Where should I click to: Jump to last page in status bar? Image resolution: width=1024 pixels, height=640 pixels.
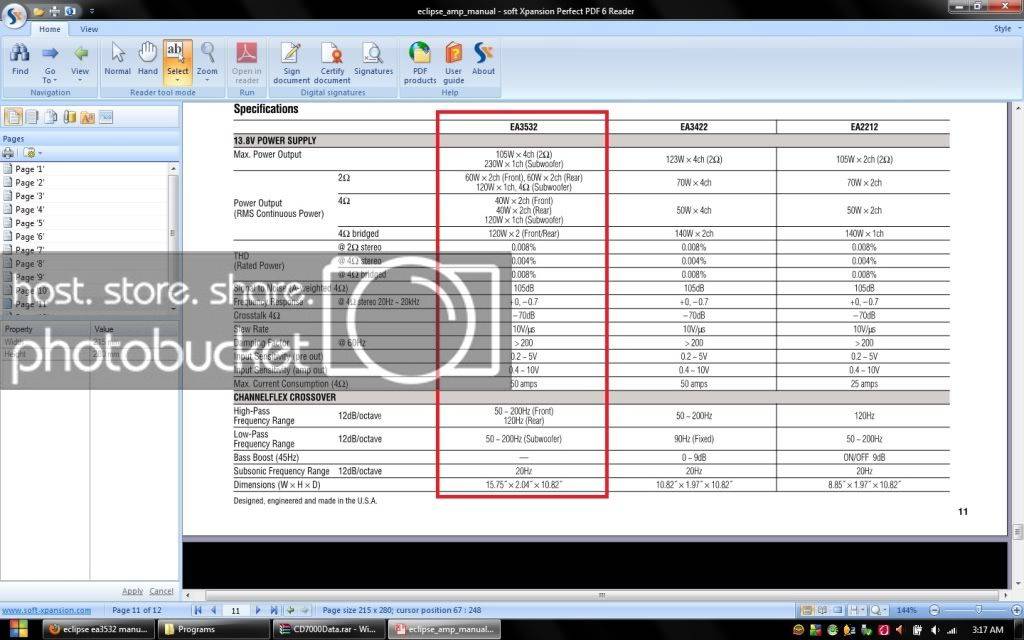pyautogui.click(x=274, y=610)
